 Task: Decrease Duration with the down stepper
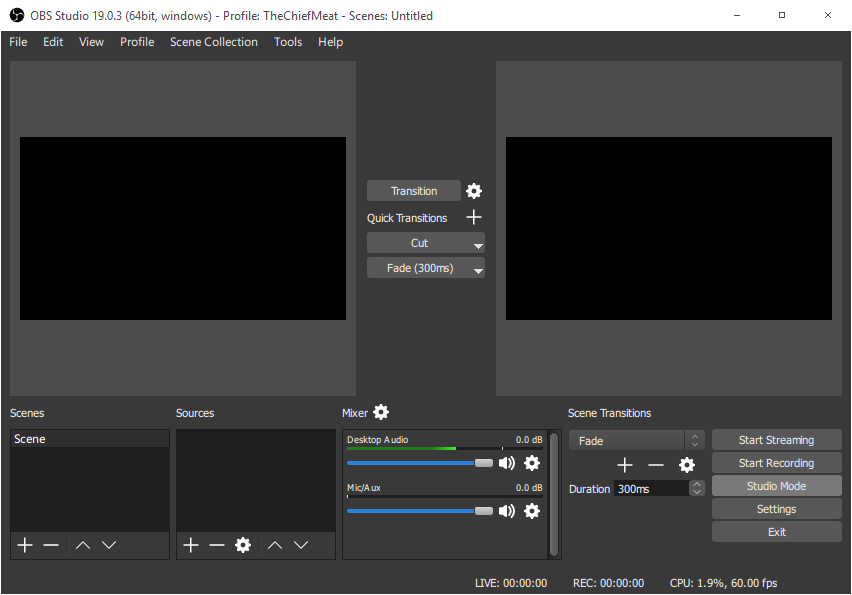tap(697, 492)
